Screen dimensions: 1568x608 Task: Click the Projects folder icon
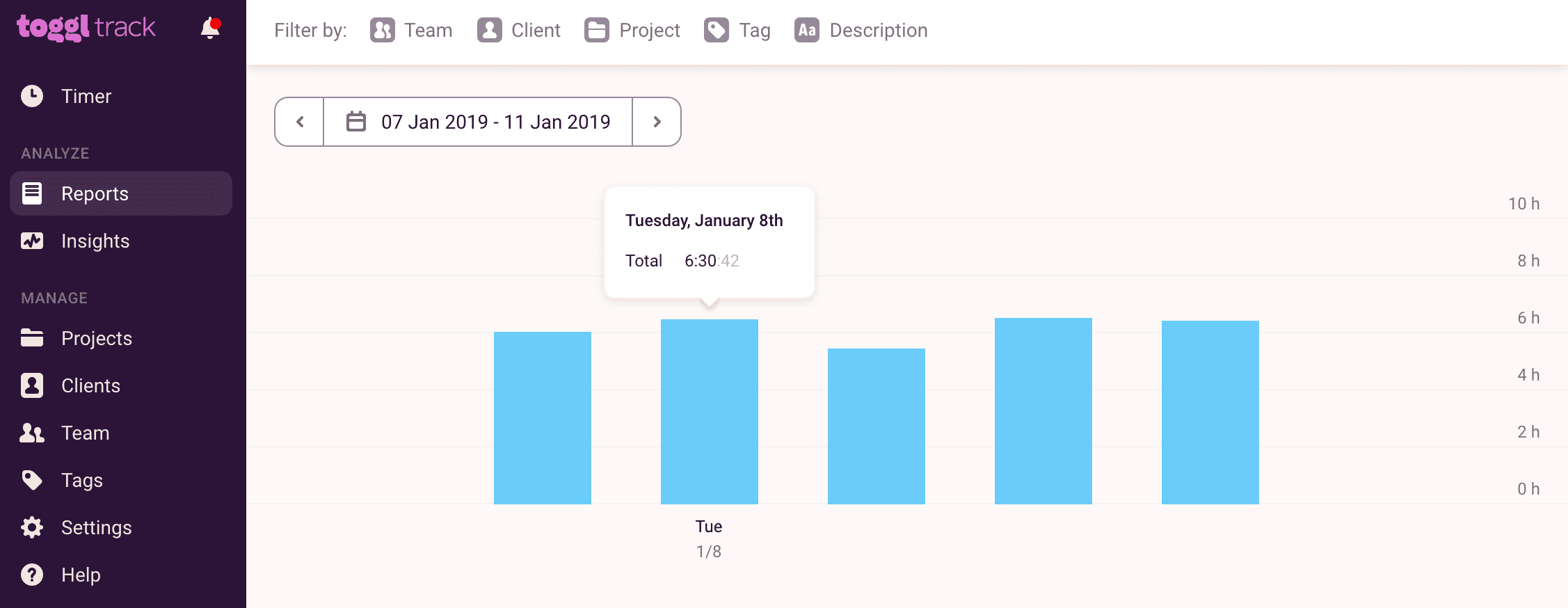point(32,338)
